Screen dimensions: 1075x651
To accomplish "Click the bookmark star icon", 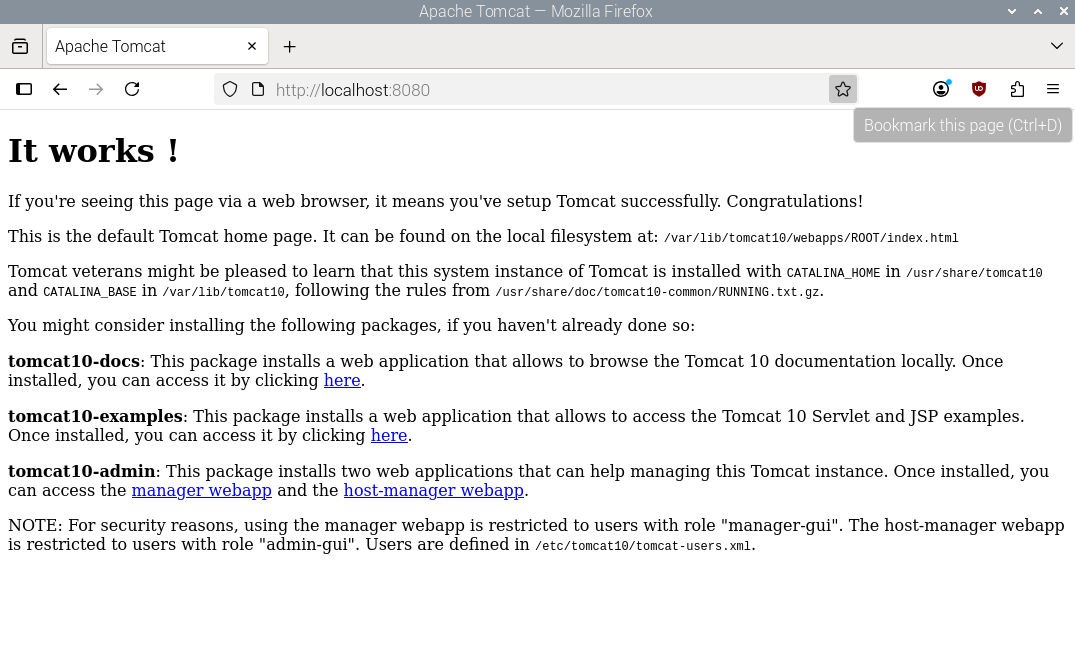I will 843,89.
